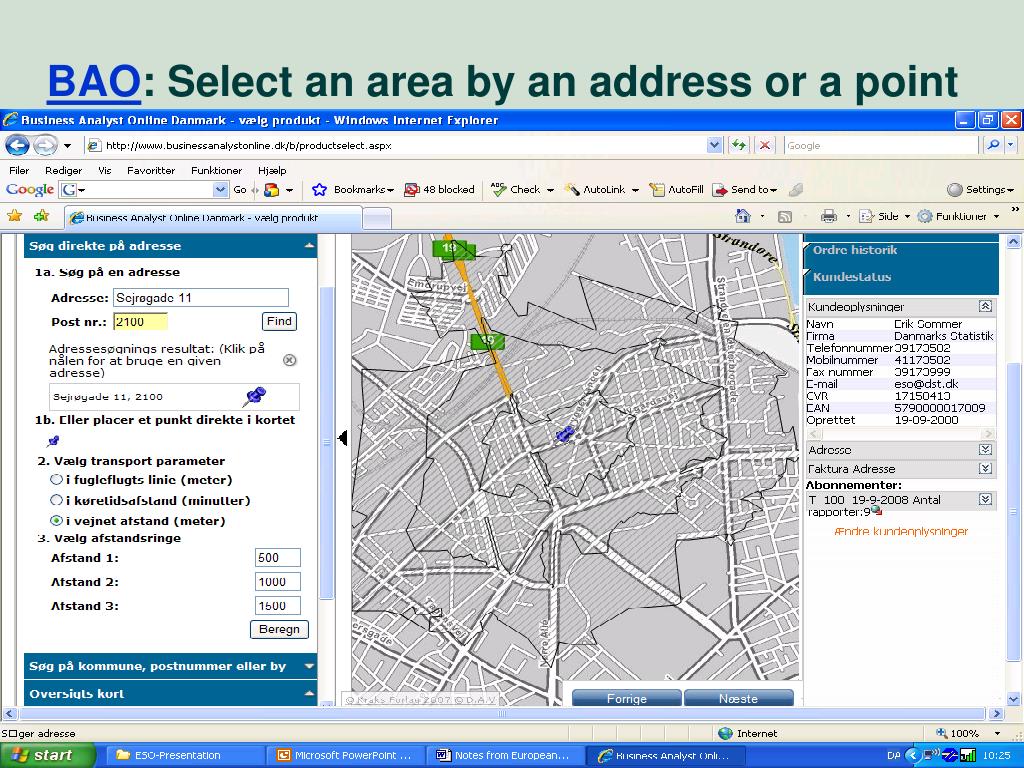This screenshot has height=768, width=1024.
Task: Select 'i vejnet afstand (meter)' radio button
Action: tap(57, 520)
